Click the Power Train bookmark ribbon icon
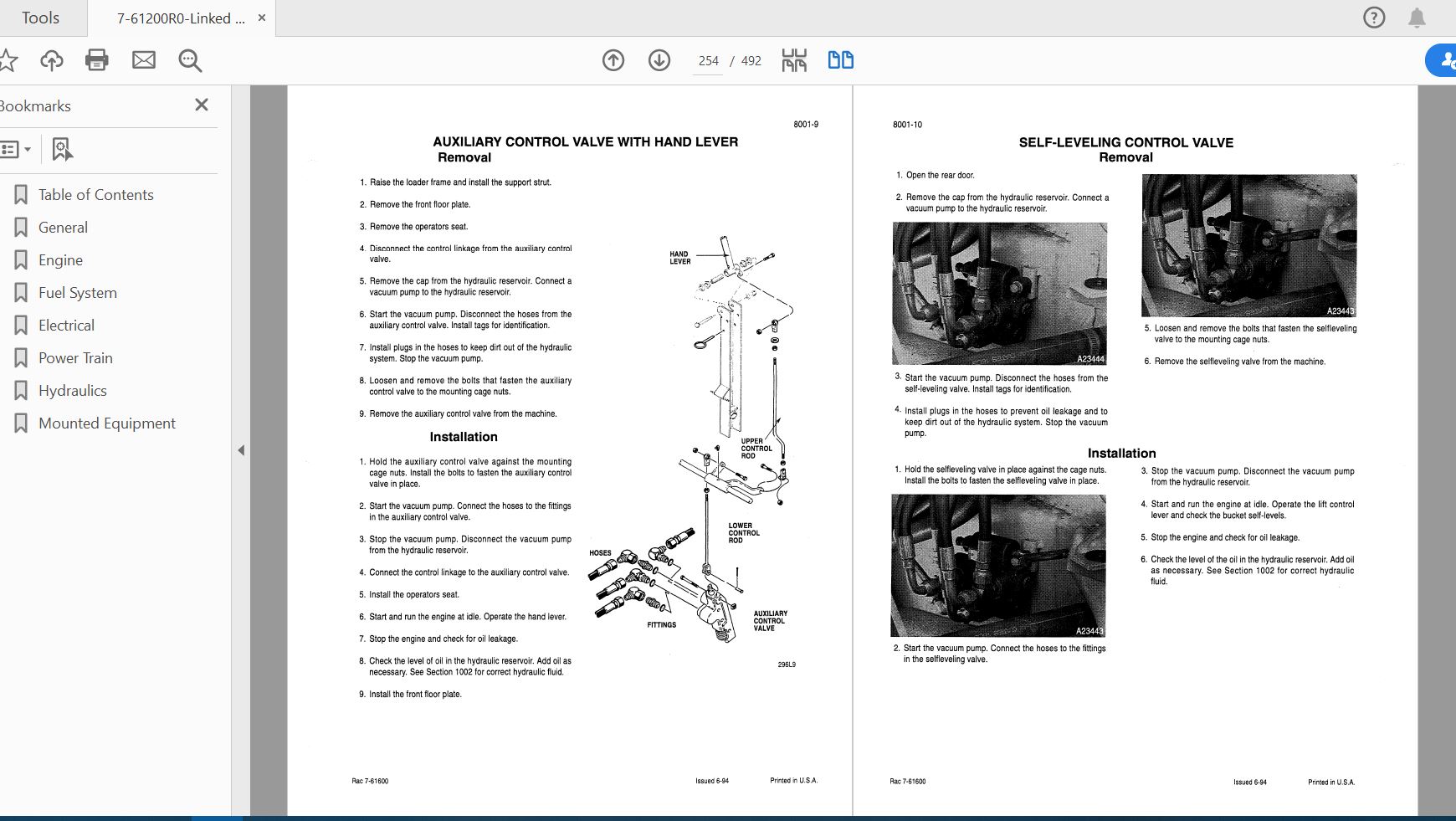This screenshot has width=1456, height=821. 21,358
